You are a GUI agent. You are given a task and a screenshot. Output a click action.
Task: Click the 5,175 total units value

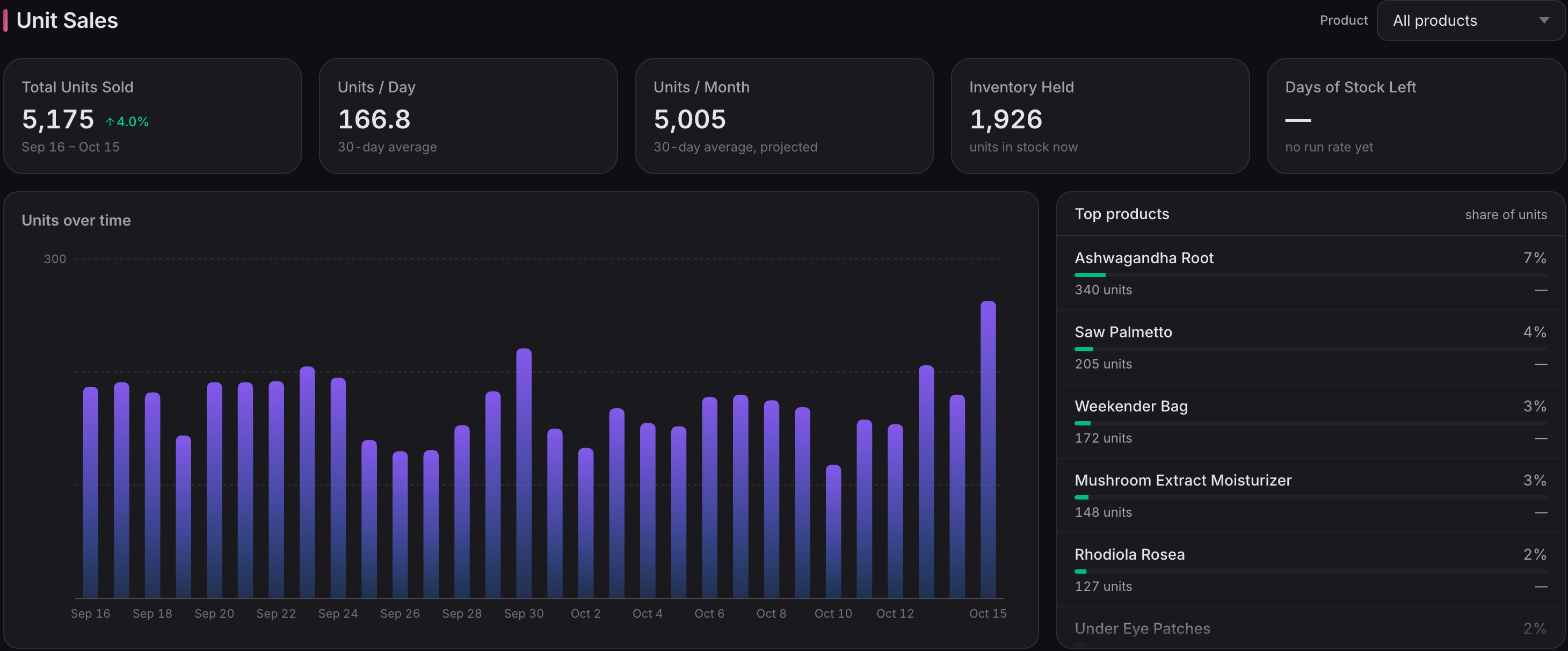[x=58, y=120]
